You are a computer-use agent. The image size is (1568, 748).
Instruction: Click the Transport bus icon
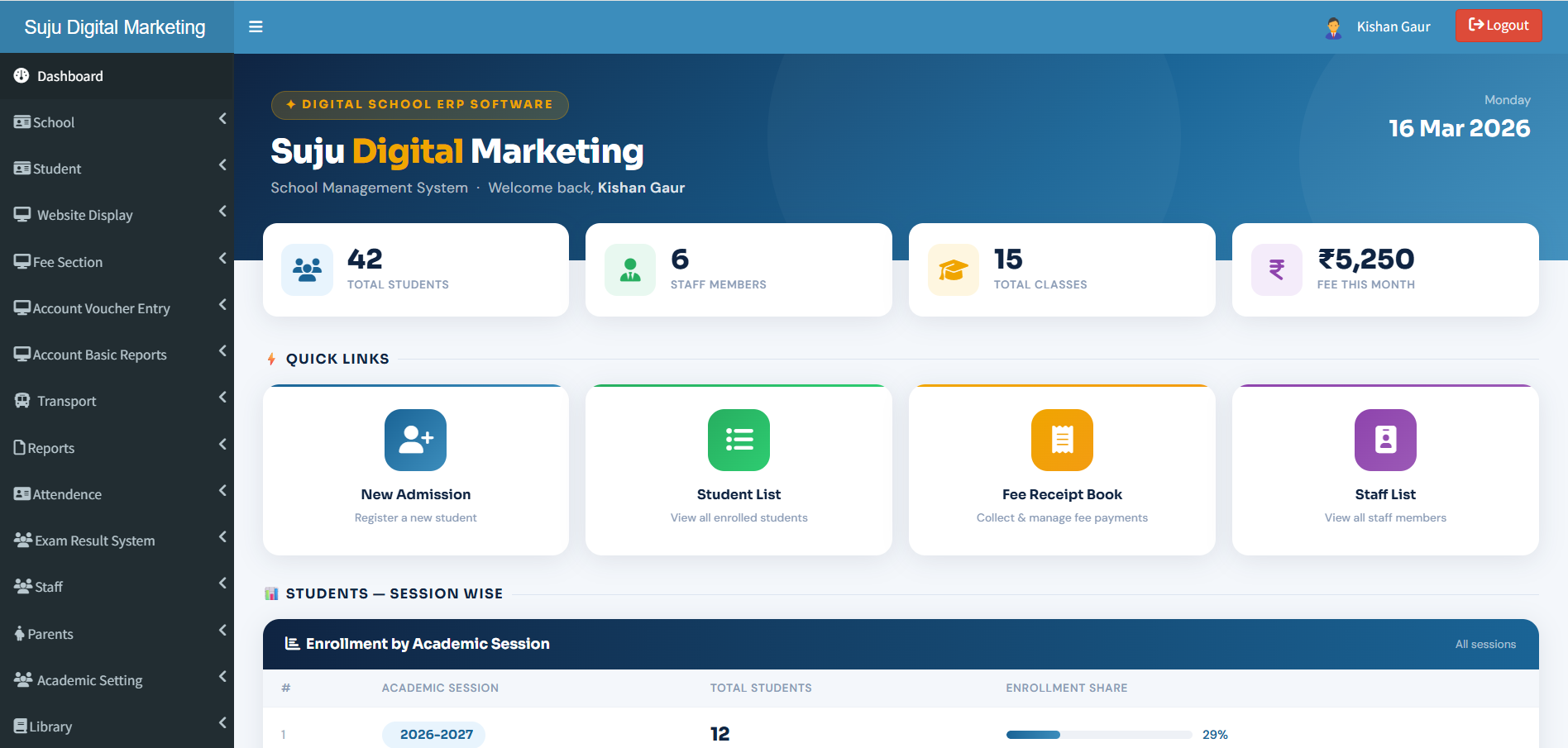coord(22,400)
